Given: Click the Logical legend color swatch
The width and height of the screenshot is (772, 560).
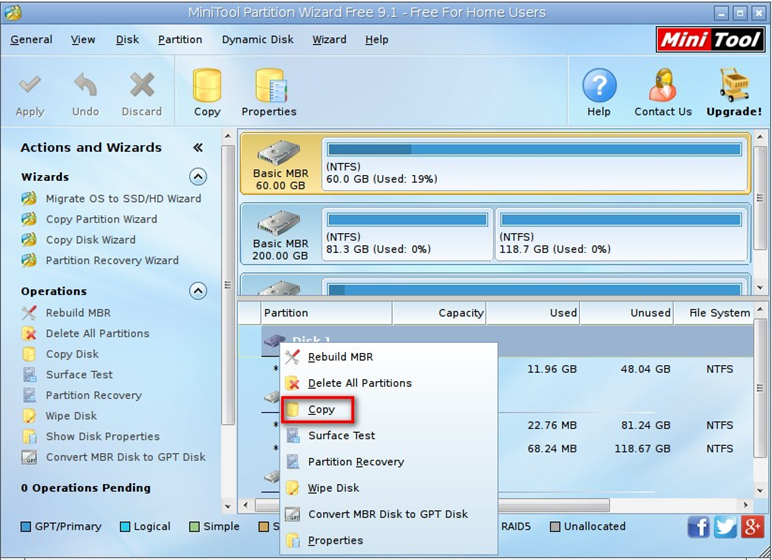Looking at the screenshot, I should (x=125, y=527).
